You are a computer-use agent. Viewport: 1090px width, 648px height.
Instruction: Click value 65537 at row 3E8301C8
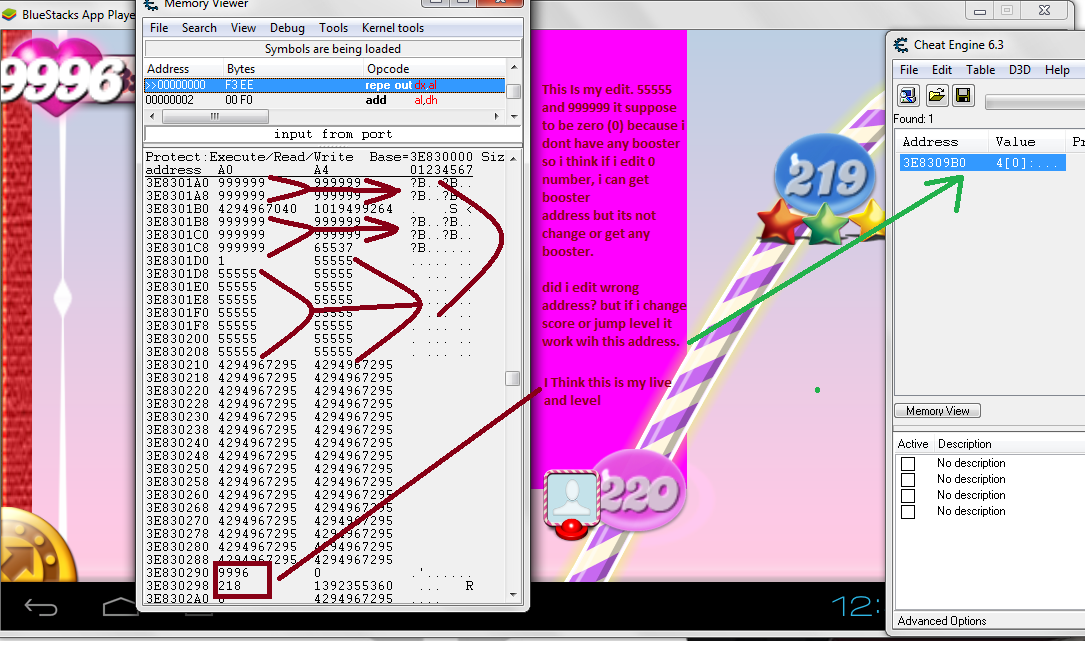[x=333, y=248]
